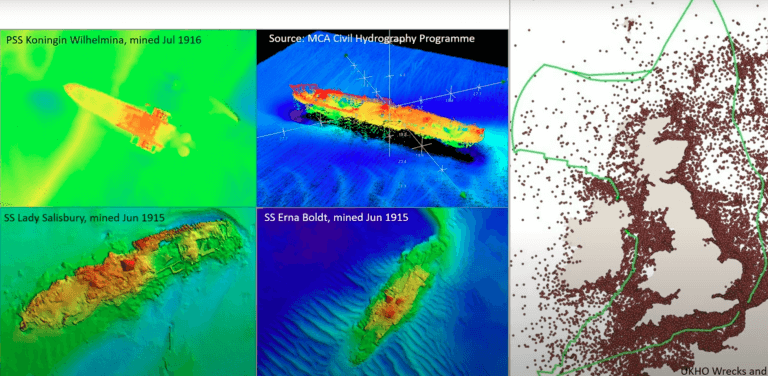Click the SS Erna Boldt caption text
The image size is (768, 376).
pyautogui.click(x=336, y=217)
